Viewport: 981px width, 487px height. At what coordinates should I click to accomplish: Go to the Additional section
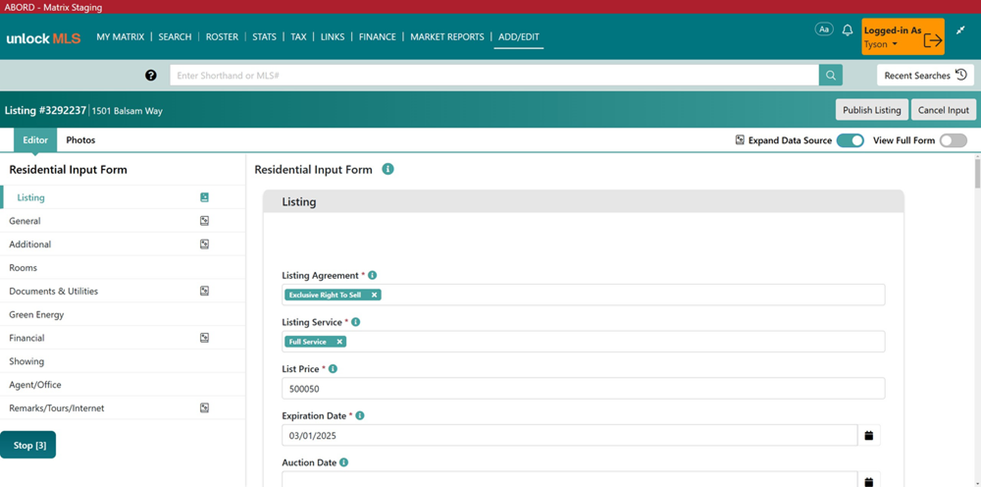(123, 244)
